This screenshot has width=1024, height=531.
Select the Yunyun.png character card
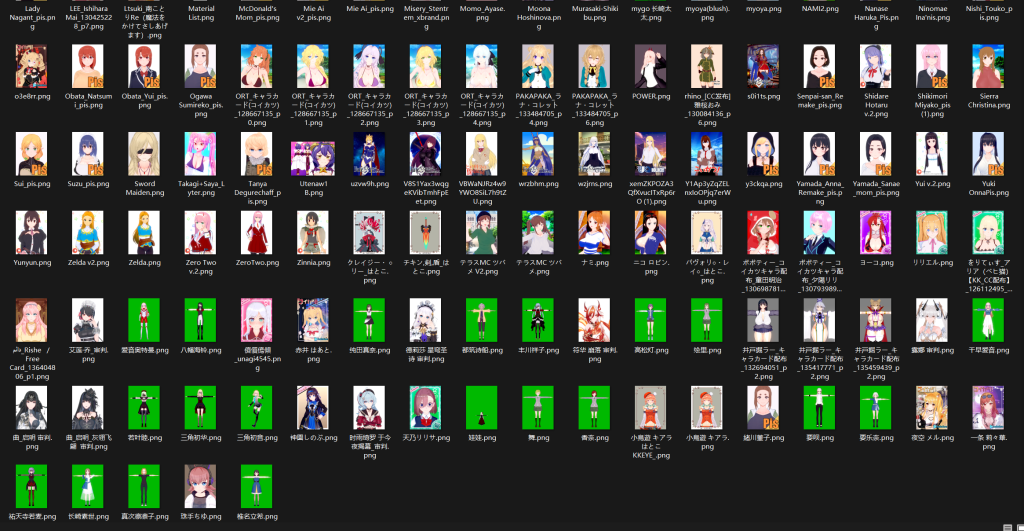coord(30,232)
